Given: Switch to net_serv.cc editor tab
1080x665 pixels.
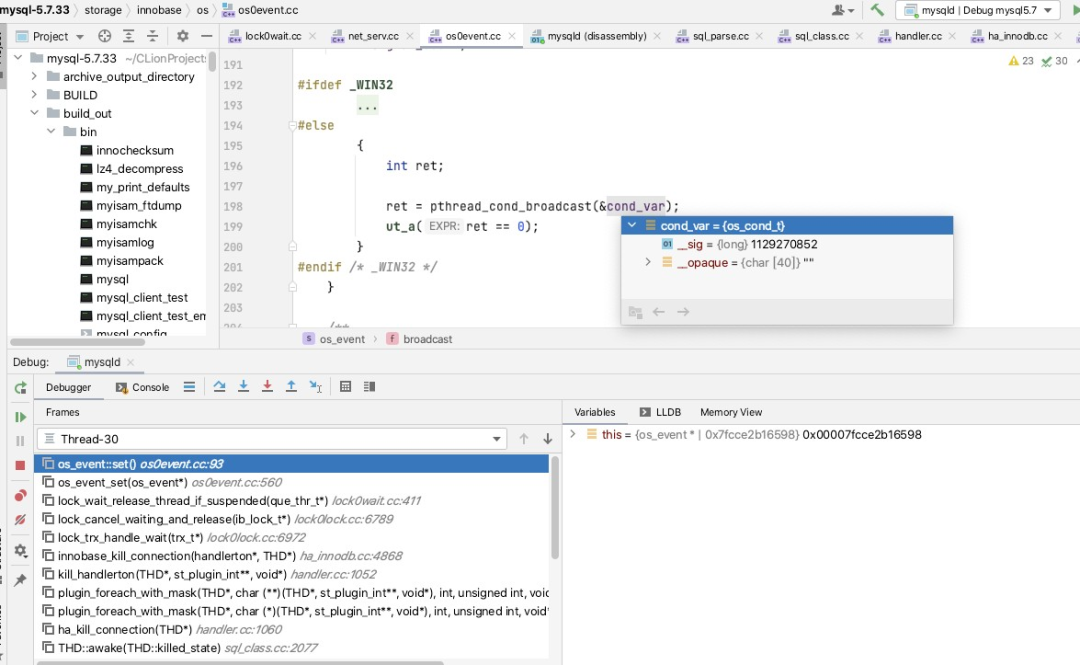Looking at the screenshot, I should [x=373, y=36].
